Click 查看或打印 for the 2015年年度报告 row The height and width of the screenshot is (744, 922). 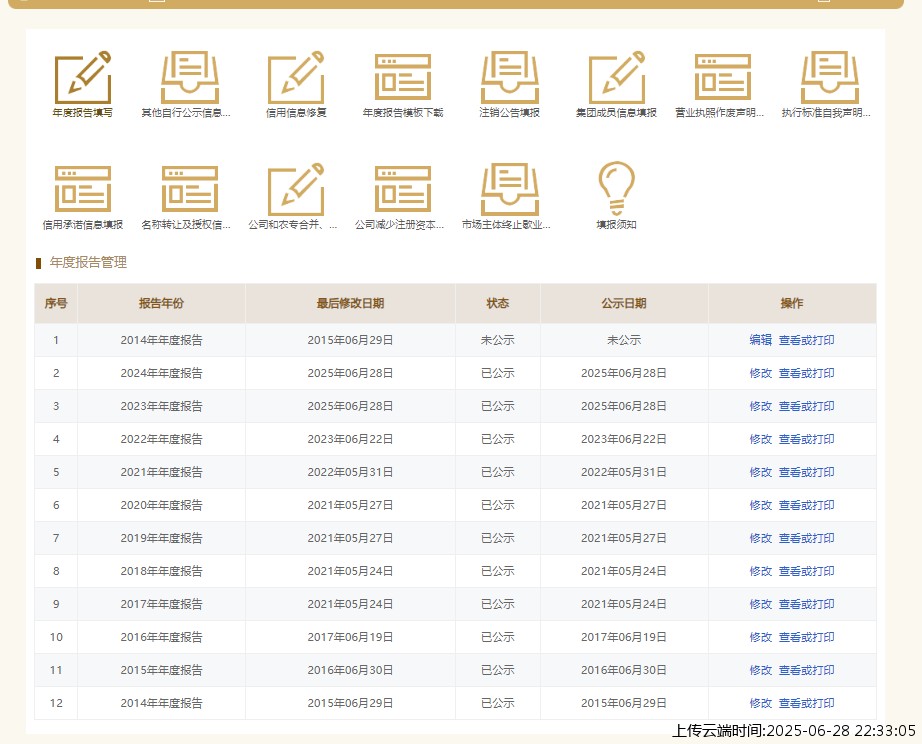[x=806, y=669]
